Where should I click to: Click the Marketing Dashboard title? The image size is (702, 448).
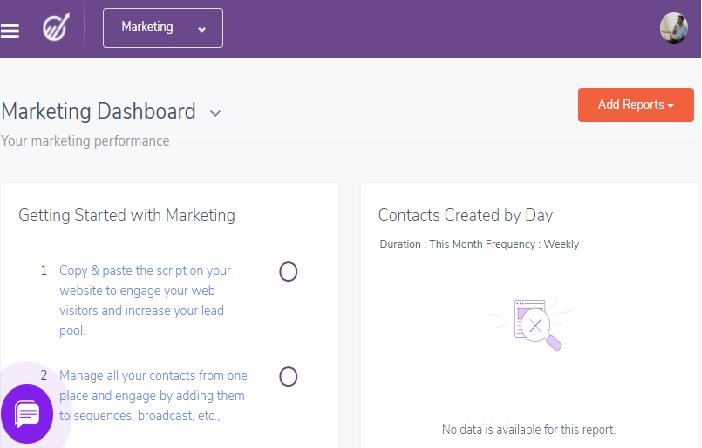98,111
